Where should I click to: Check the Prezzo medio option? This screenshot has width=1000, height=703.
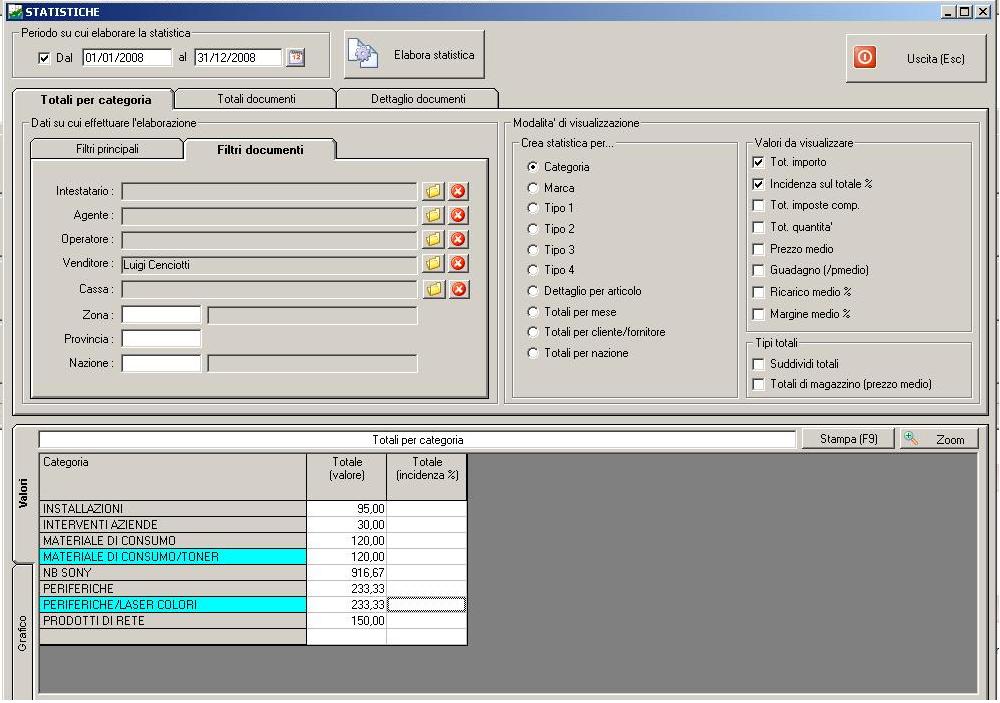758,249
